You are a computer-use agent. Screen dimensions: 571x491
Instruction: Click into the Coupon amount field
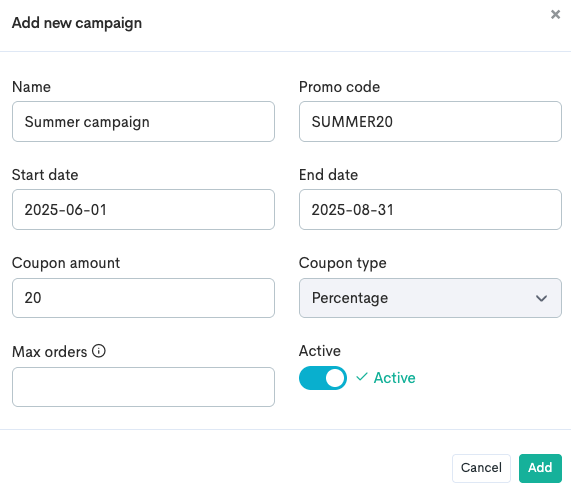coord(143,298)
